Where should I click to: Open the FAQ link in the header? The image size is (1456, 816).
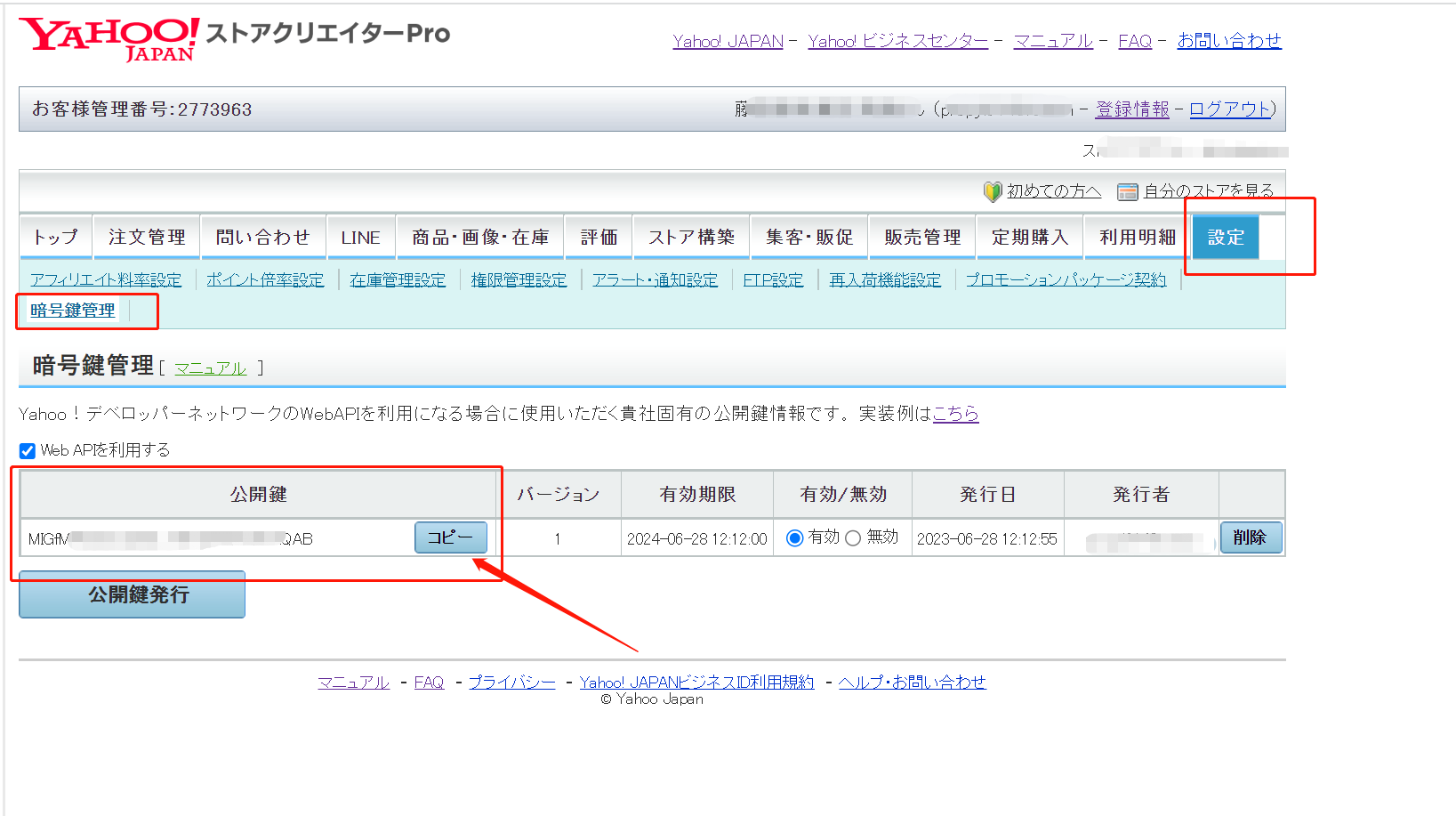[1135, 41]
